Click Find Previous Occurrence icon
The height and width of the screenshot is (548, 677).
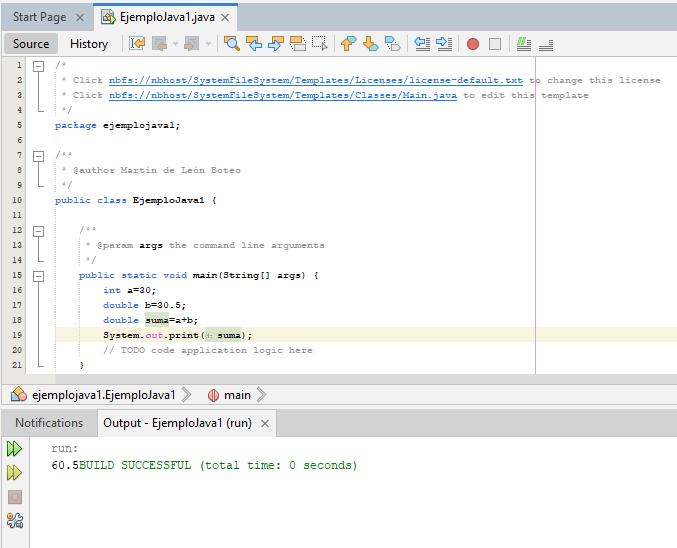click(254, 44)
